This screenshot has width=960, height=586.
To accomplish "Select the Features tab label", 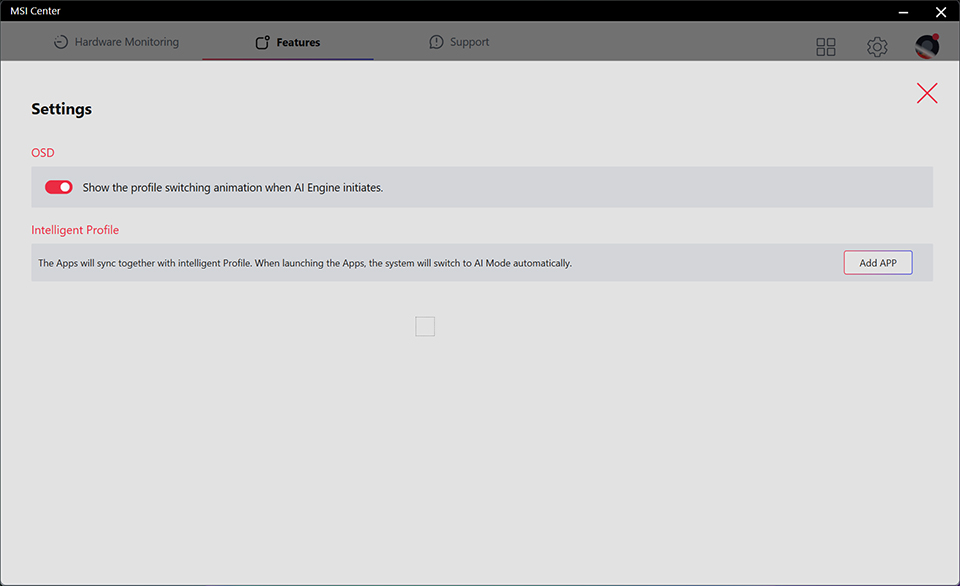I will 298,43.
